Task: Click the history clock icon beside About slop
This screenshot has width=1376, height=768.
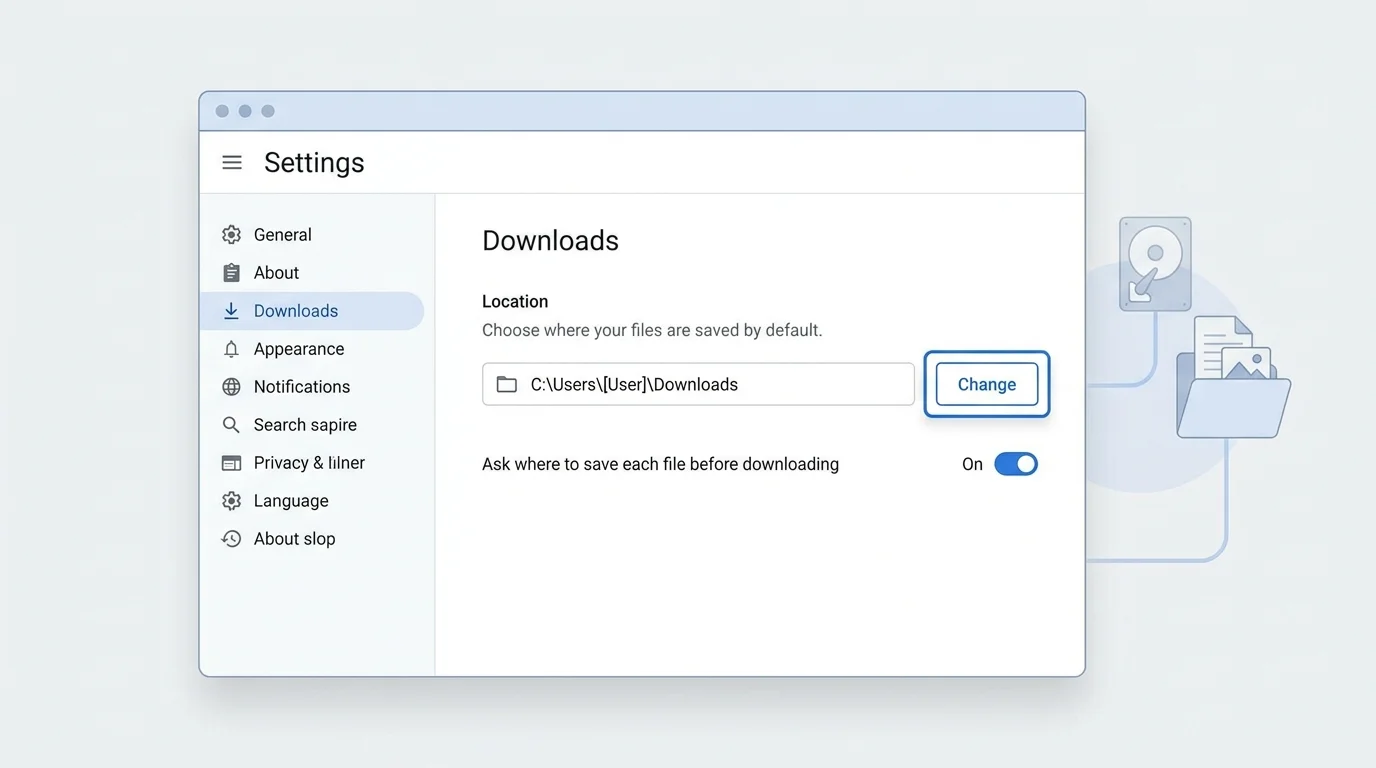Action: pyautogui.click(x=231, y=539)
